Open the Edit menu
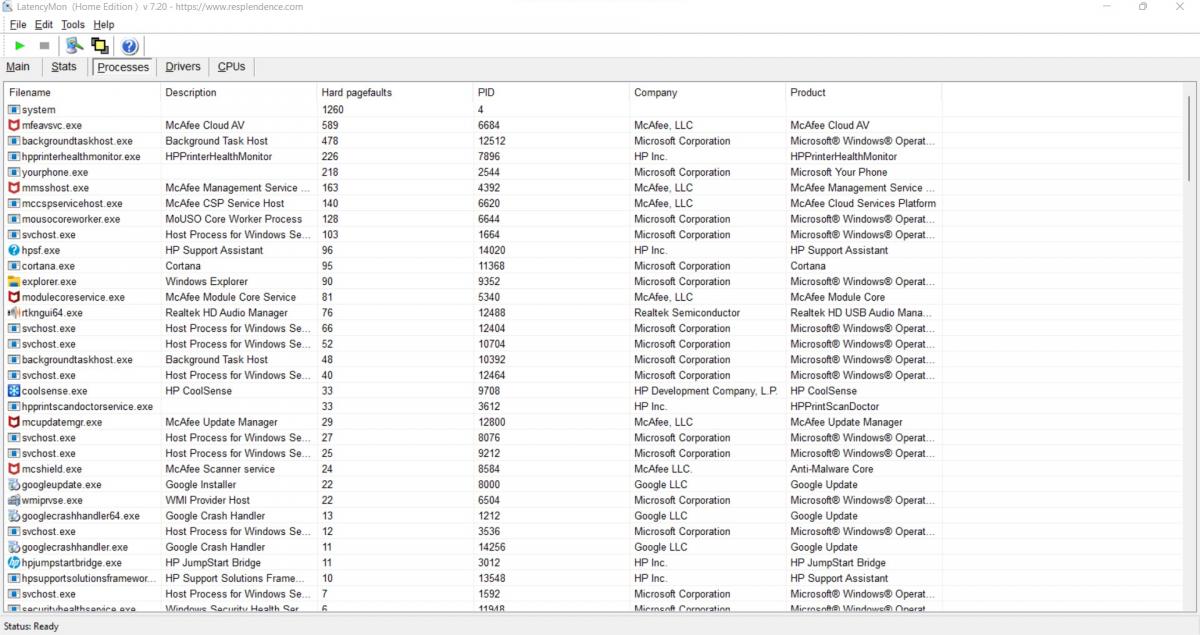The width and height of the screenshot is (1200, 635). [44, 24]
